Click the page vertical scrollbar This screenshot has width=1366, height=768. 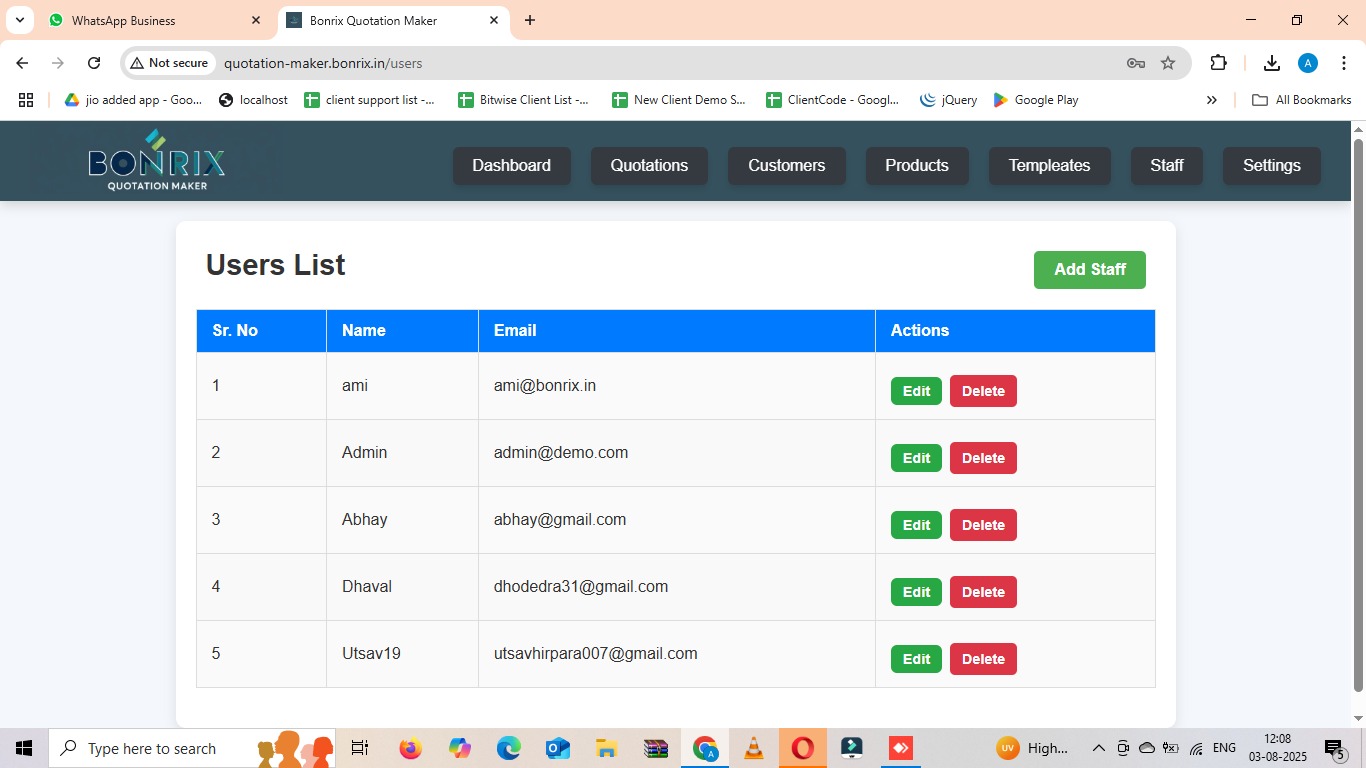pyautogui.click(x=1358, y=415)
